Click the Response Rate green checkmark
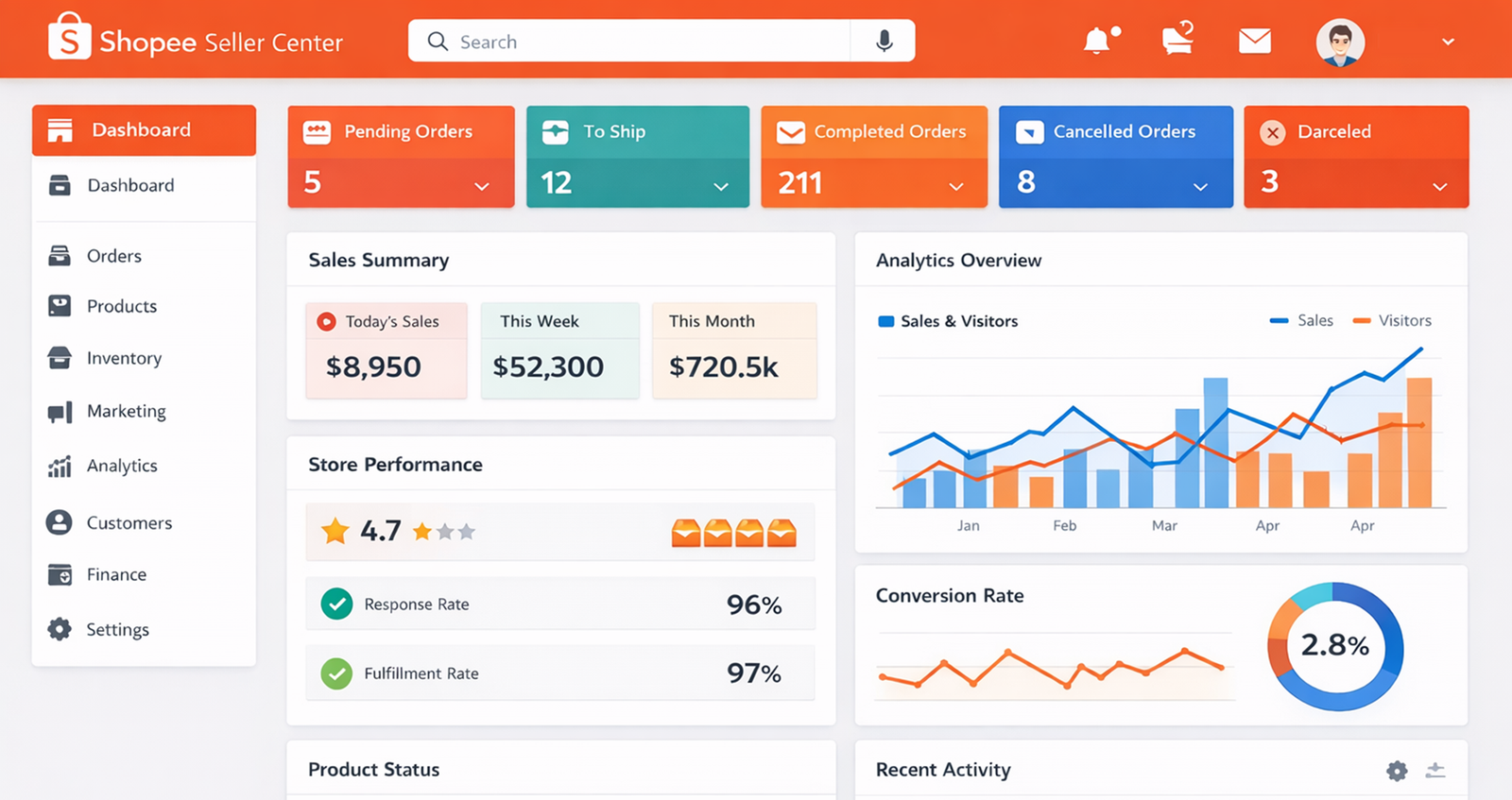This screenshot has width=1512, height=800. [x=336, y=604]
